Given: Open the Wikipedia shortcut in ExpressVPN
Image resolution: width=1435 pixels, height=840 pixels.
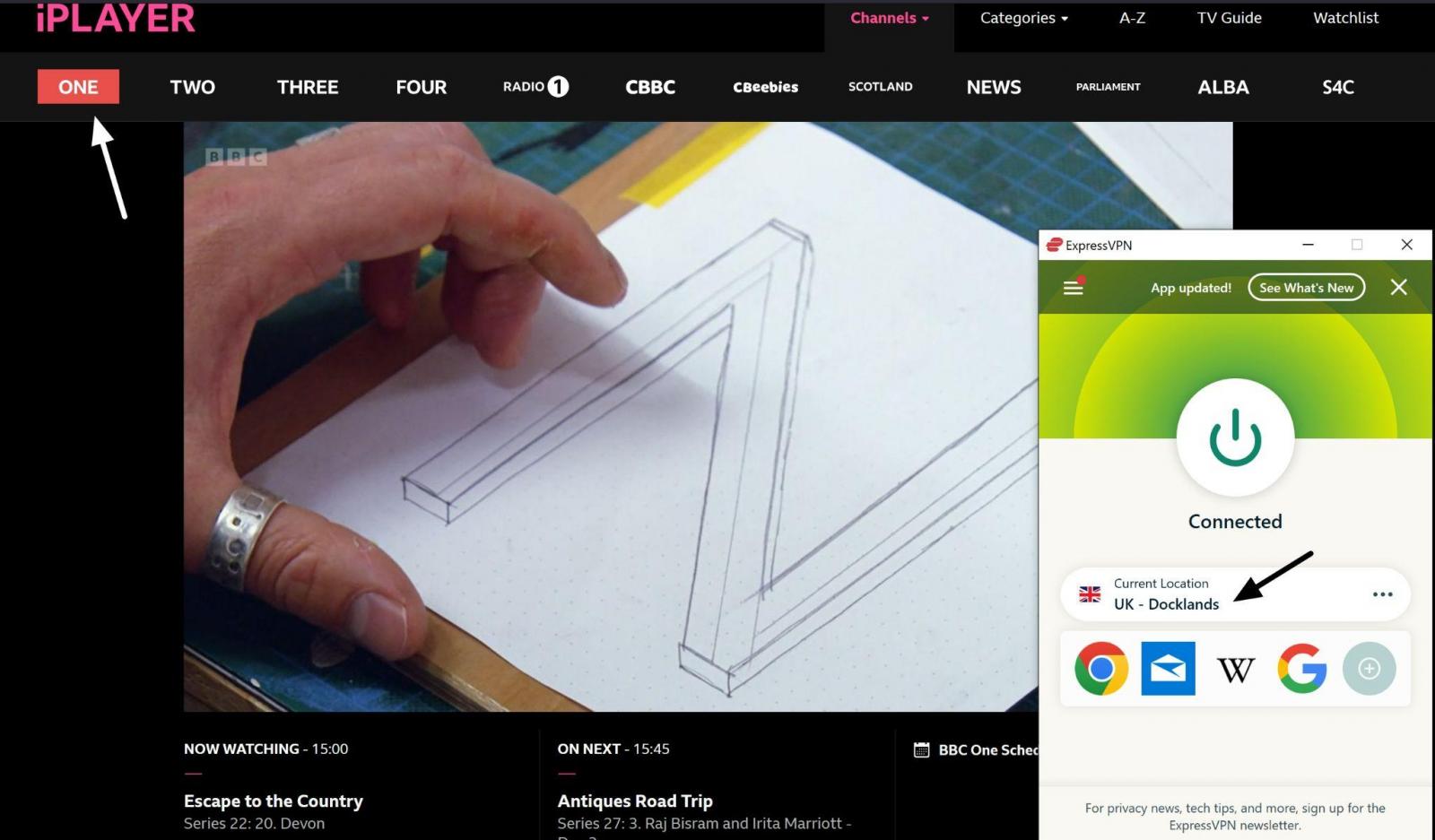Looking at the screenshot, I should pos(1235,669).
